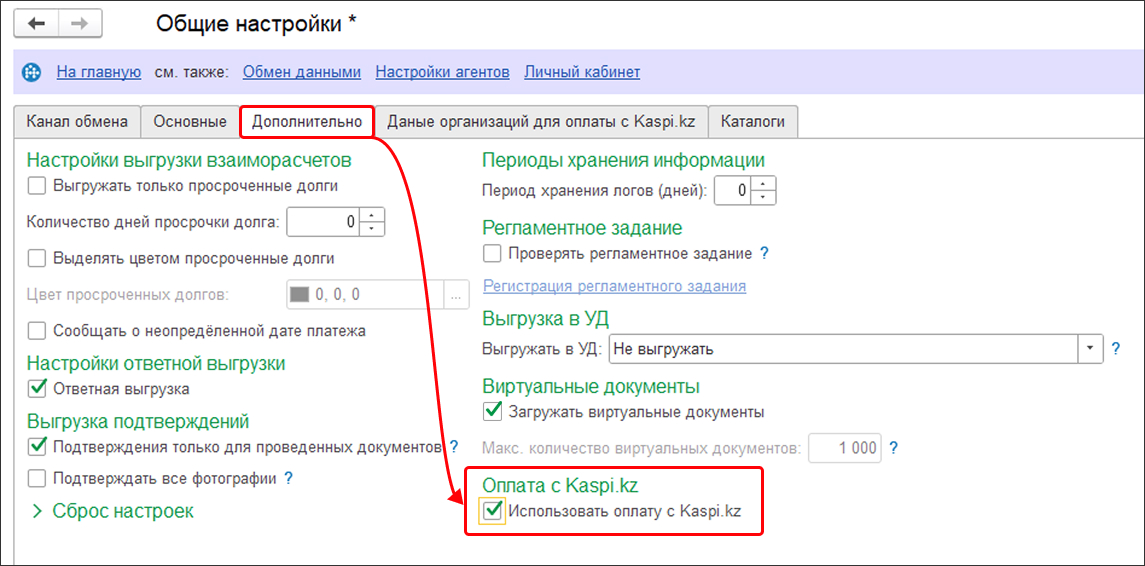Enable exporting only overdue debts checkbox
The height and width of the screenshot is (566, 1145).
pos(37,185)
